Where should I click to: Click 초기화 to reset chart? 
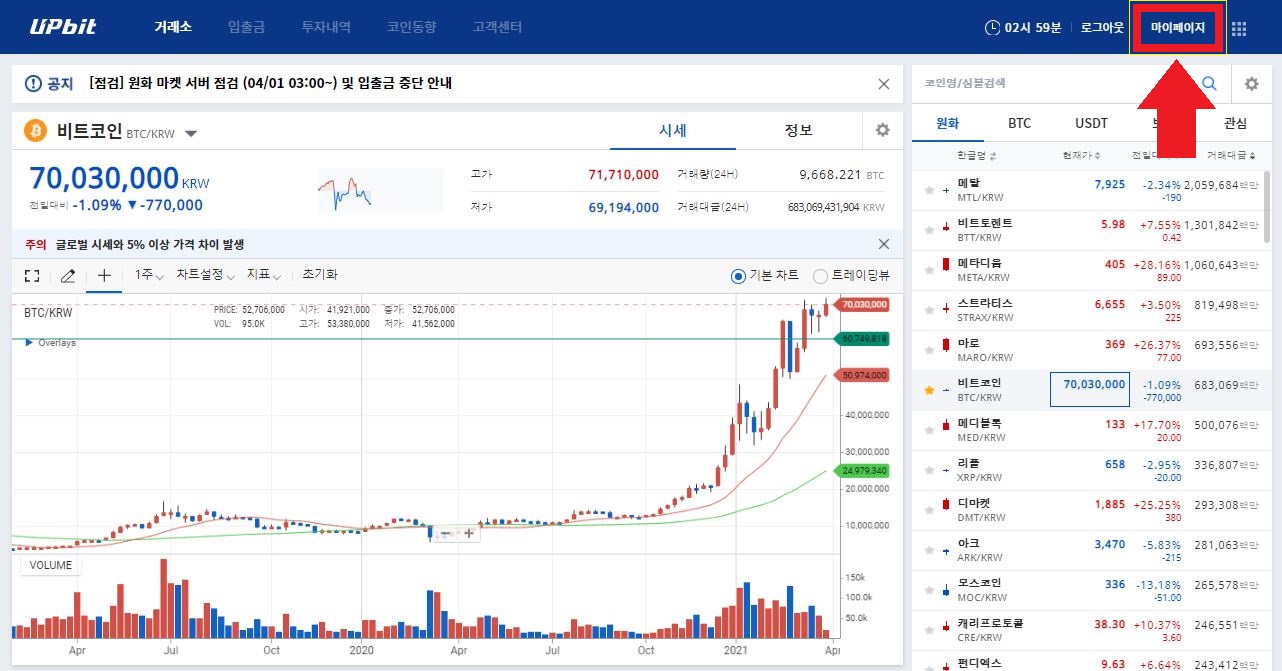pos(320,275)
